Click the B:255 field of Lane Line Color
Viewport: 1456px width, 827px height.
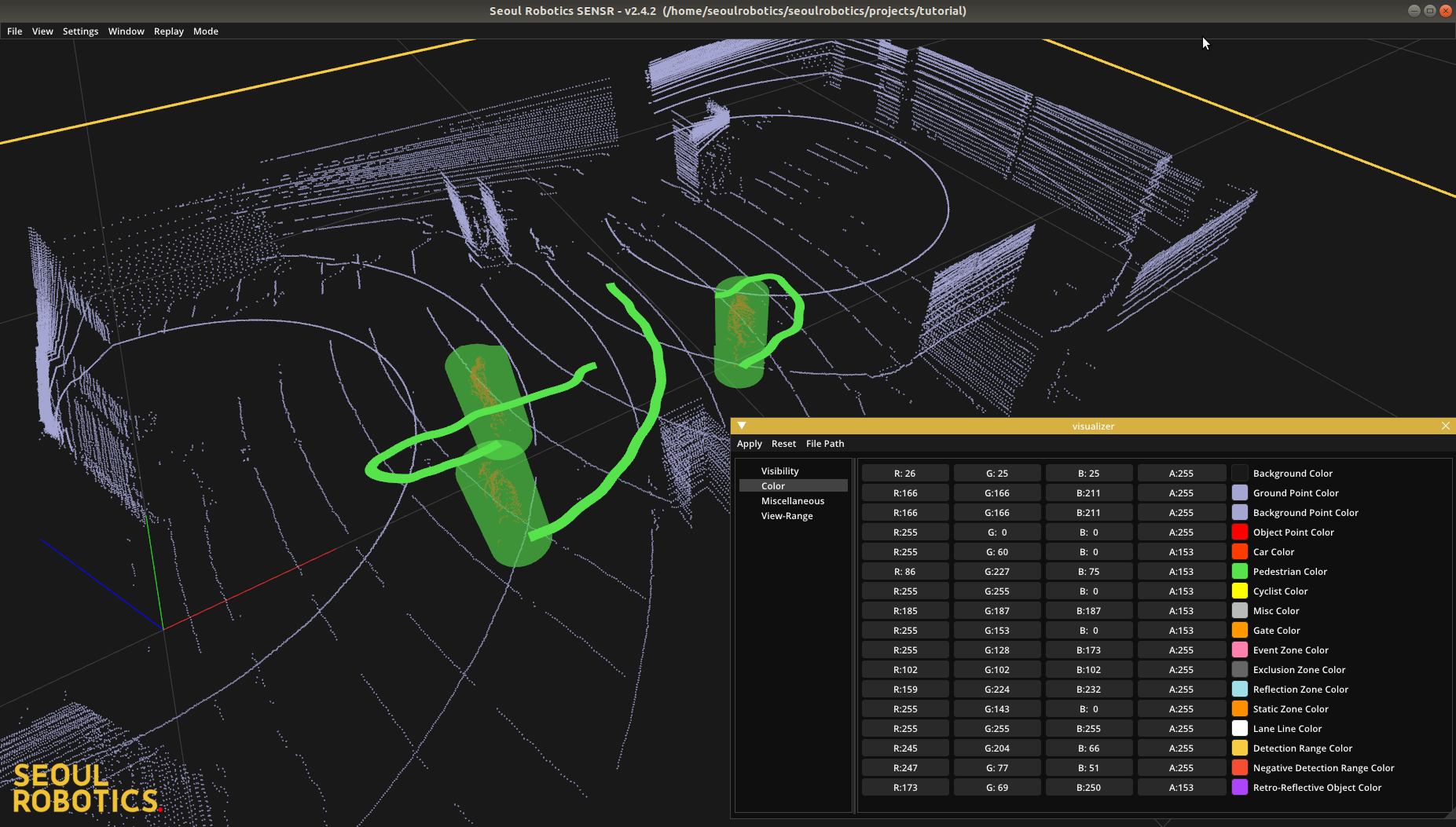pyautogui.click(x=1089, y=729)
